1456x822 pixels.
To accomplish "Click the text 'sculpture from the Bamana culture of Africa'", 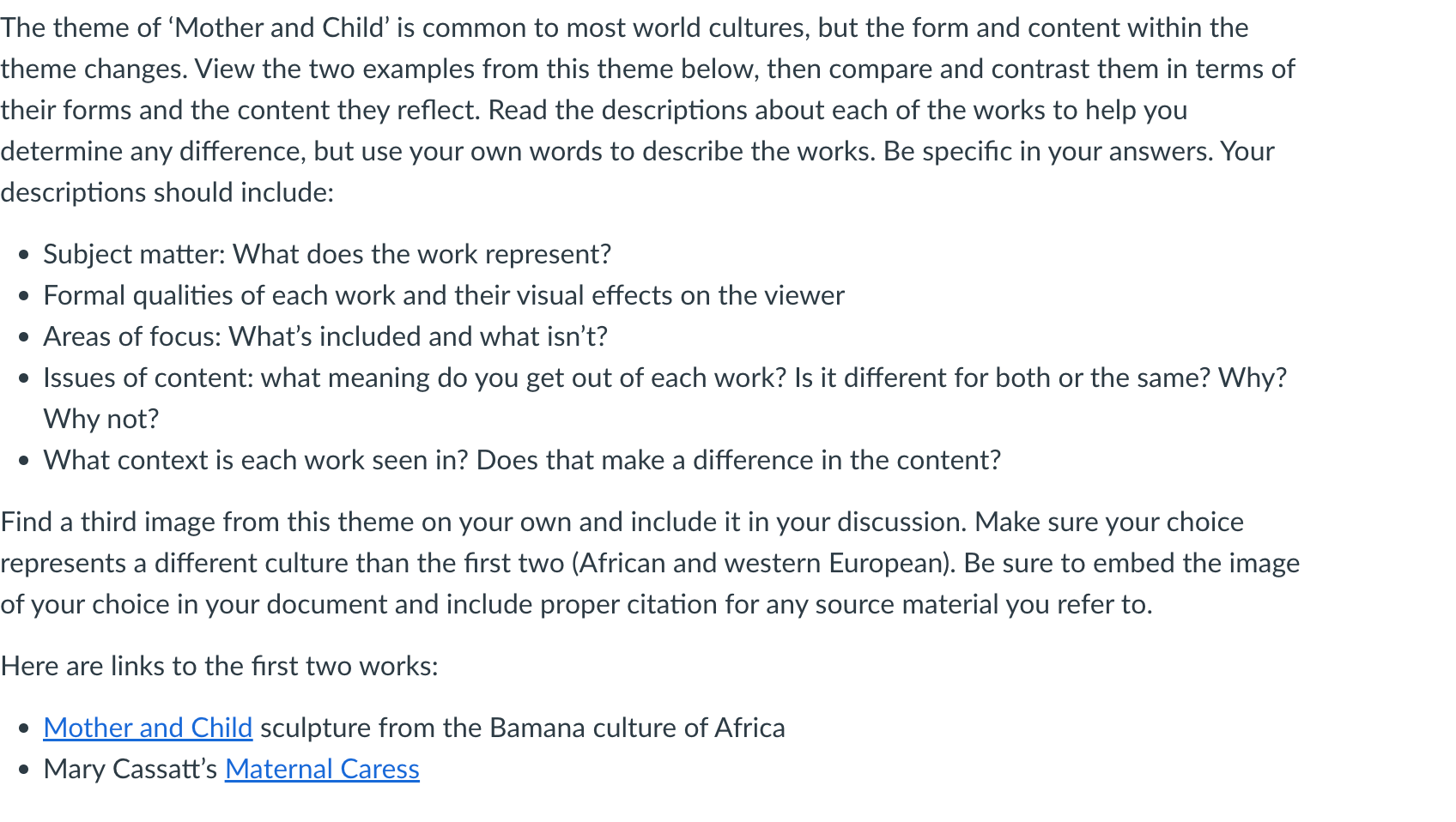I will (x=523, y=728).
